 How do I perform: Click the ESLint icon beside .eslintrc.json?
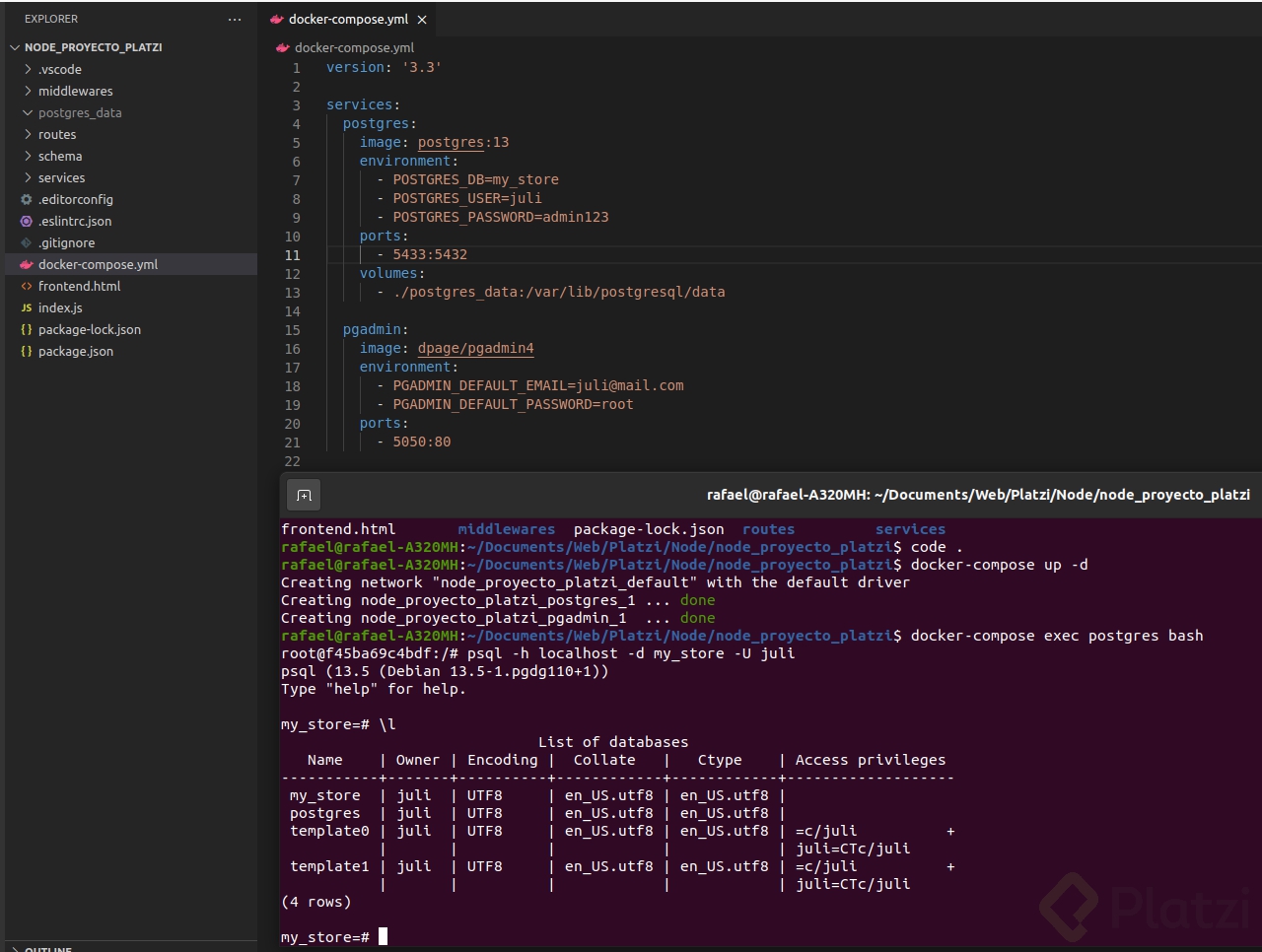click(27, 221)
